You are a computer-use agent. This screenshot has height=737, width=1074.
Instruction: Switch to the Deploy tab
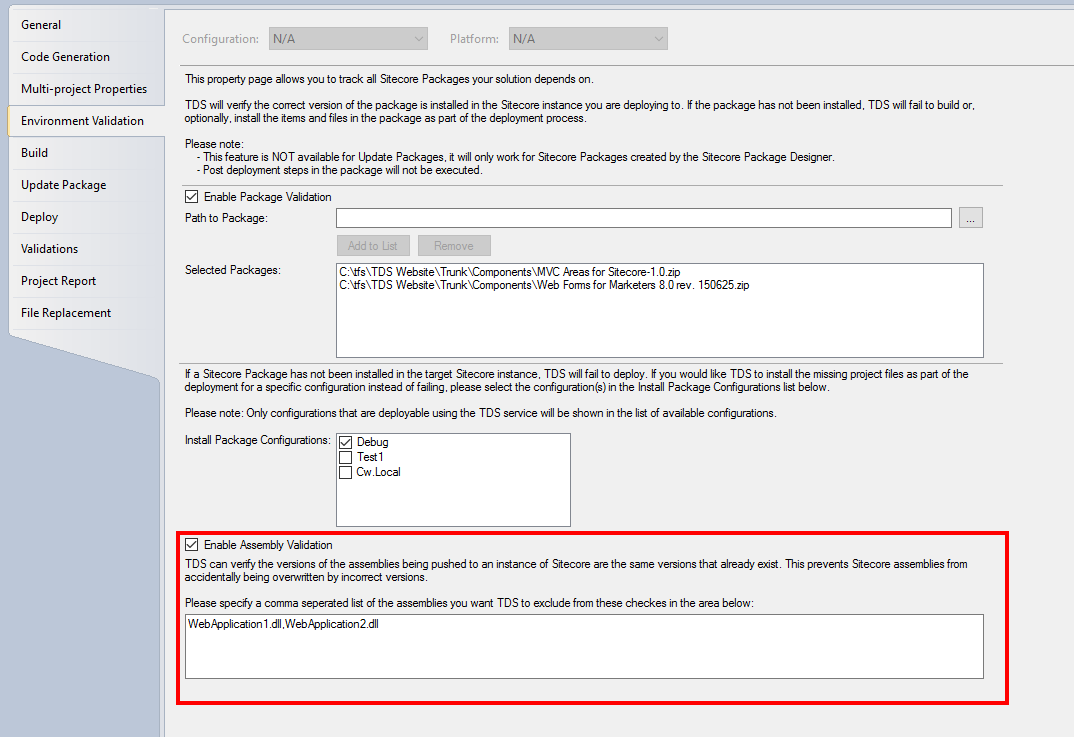tap(86, 217)
